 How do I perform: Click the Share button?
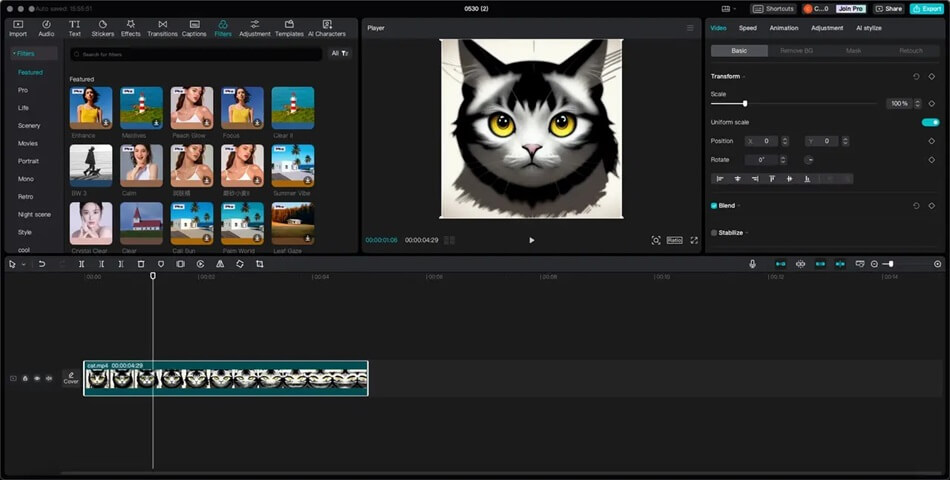[889, 9]
